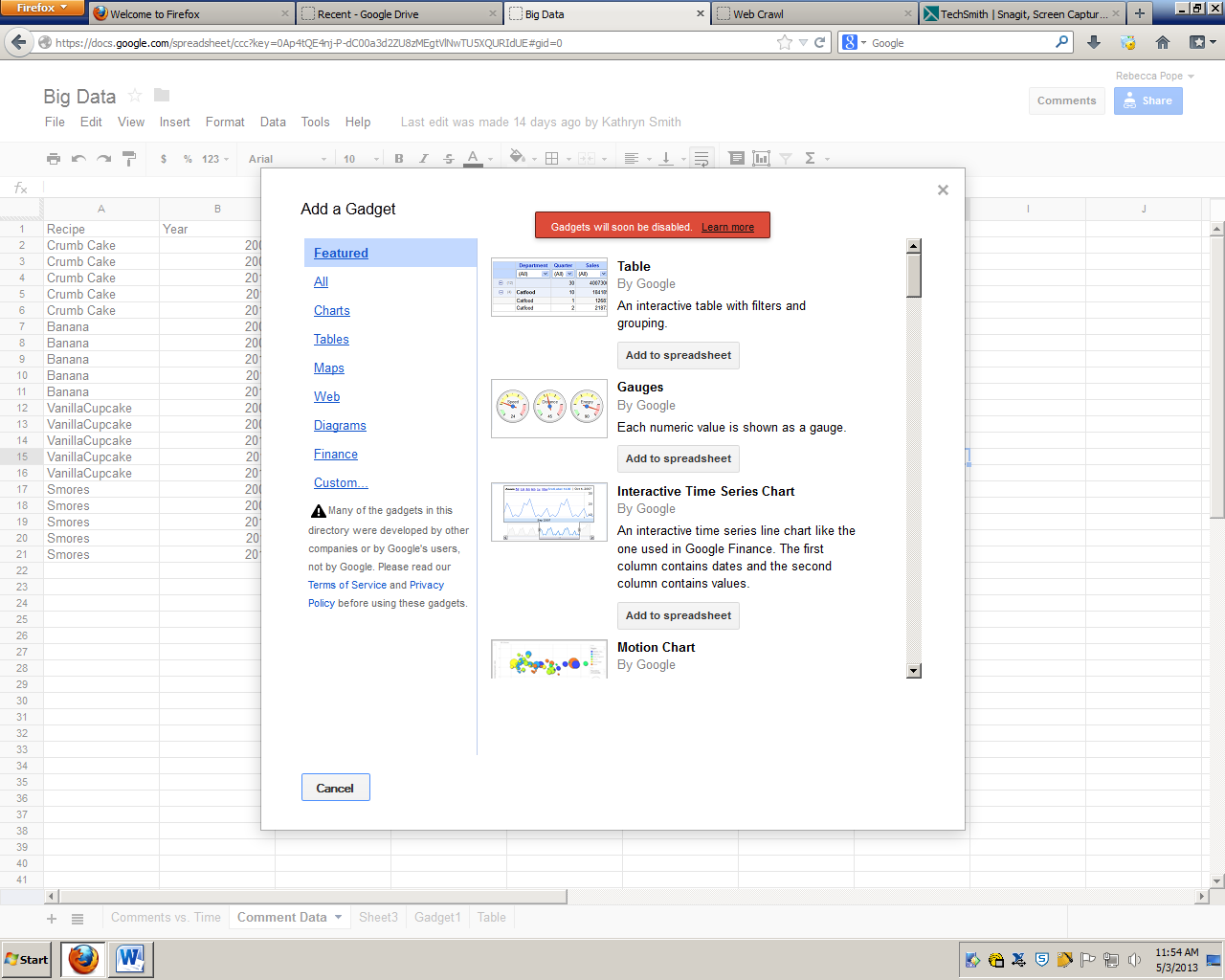The image size is (1225, 980).
Task: Open the Firefox downloads arrow
Action: [1094, 42]
